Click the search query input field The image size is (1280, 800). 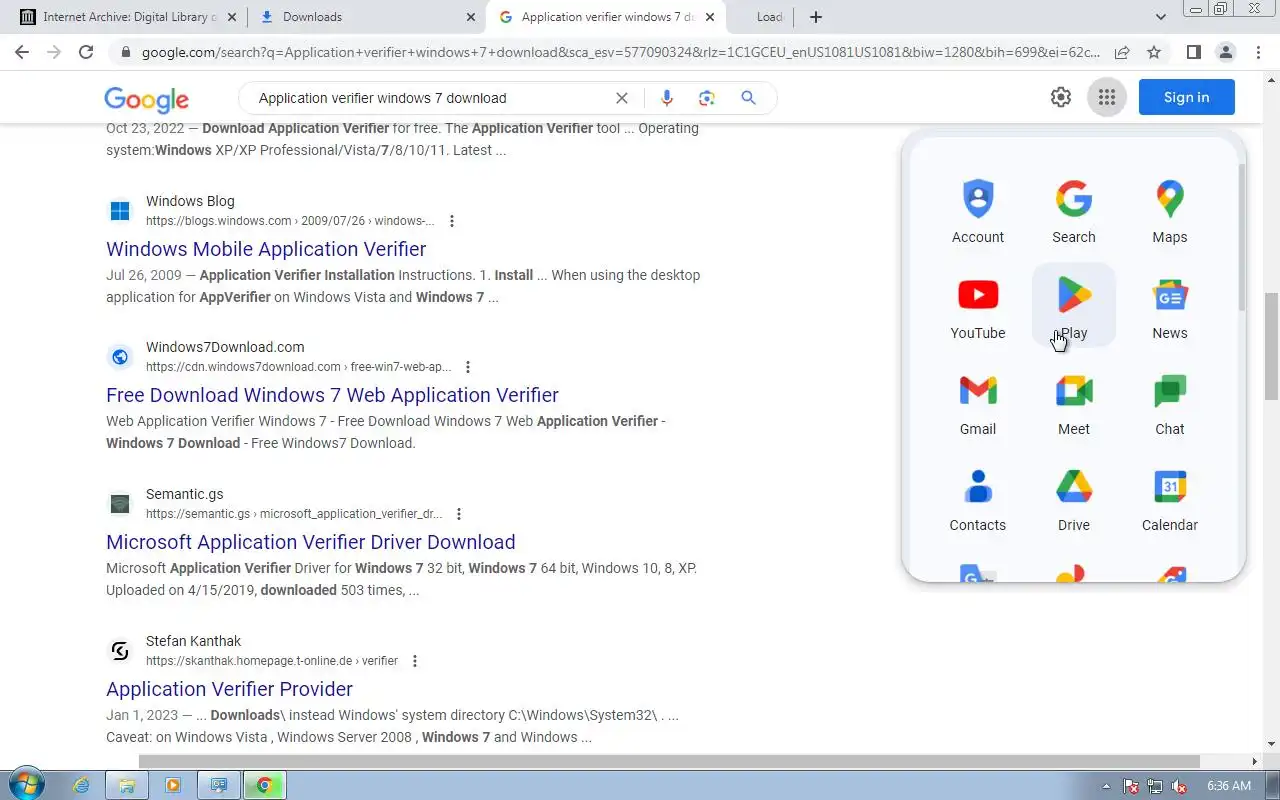[430, 98]
